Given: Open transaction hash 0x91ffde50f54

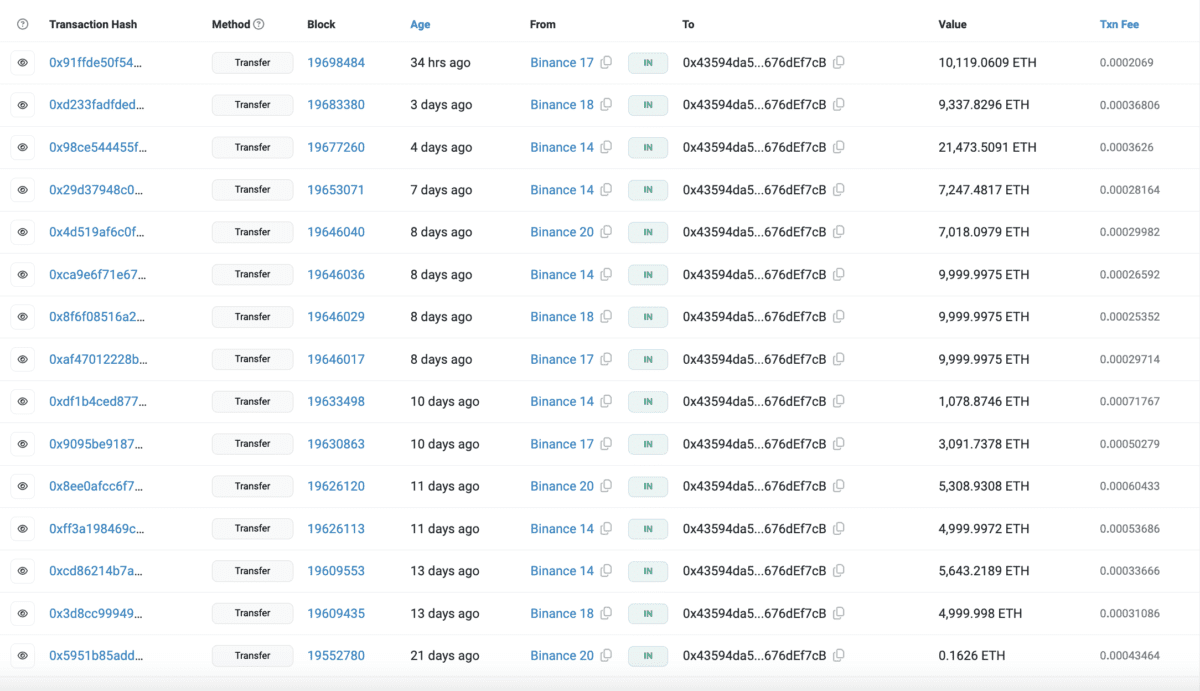Looking at the screenshot, I should tap(96, 63).
